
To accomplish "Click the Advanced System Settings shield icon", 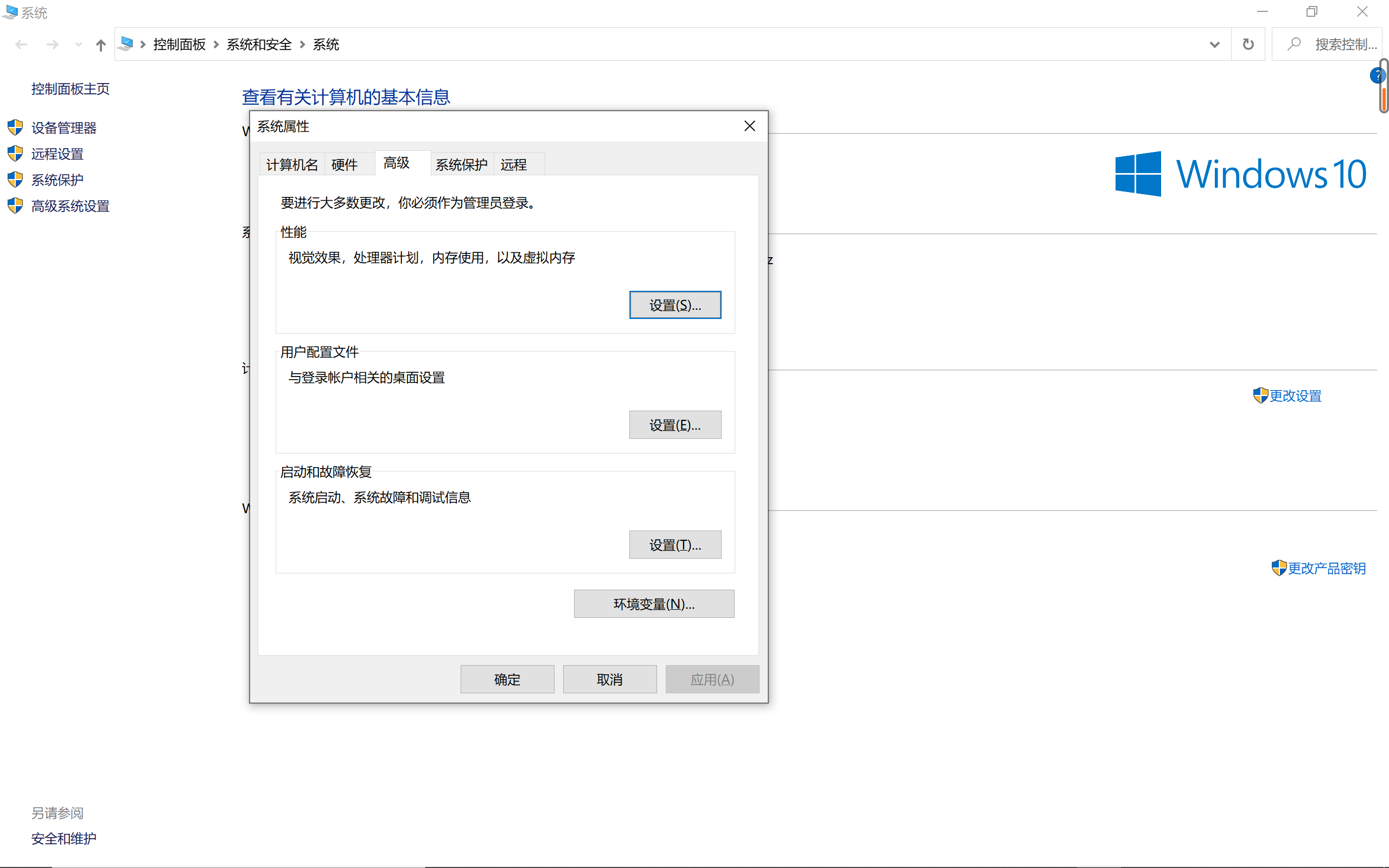I will click(x=16, y=206).
